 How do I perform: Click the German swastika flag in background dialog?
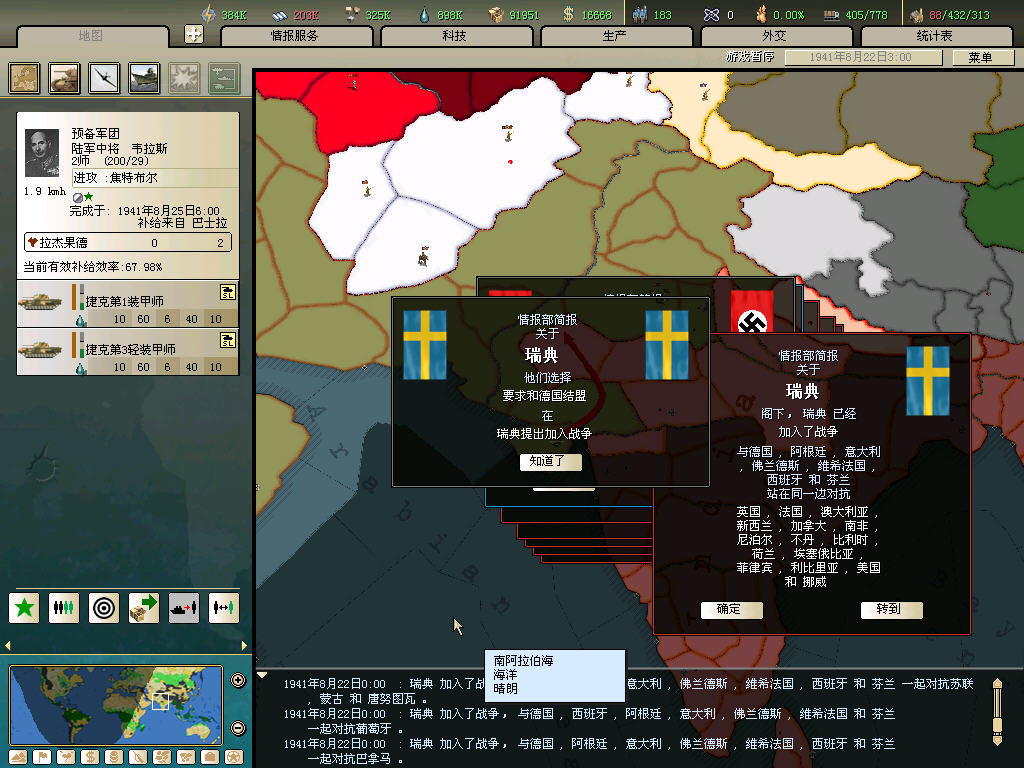pos(752,312)
